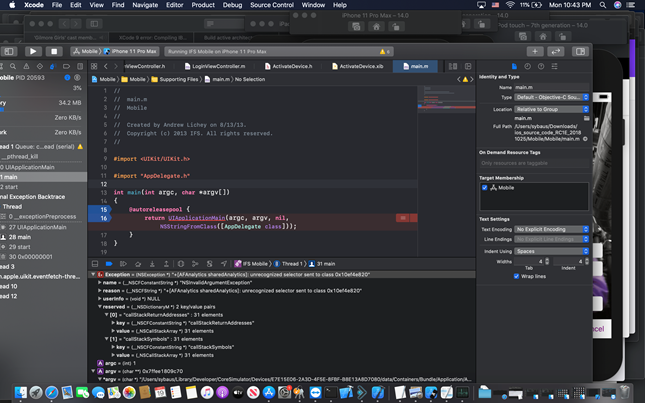
Task: Switch to the ActivateDevice.h tab
Action: 288,66
